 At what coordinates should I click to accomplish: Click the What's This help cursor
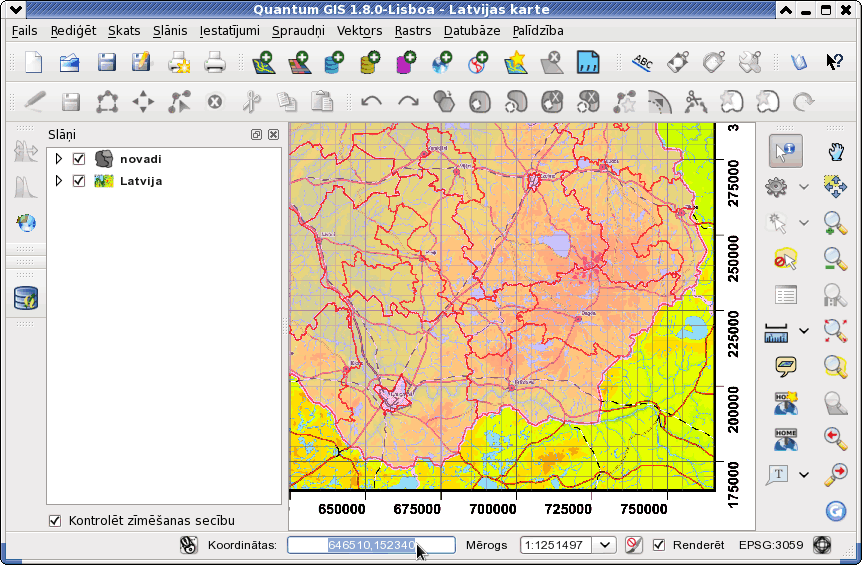[834, 62]
